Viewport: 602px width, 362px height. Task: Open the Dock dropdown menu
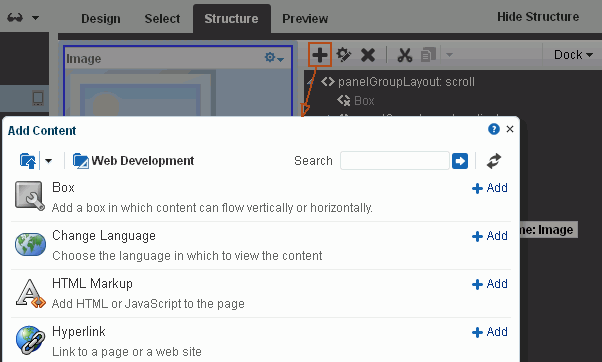[x=573, y=55]
